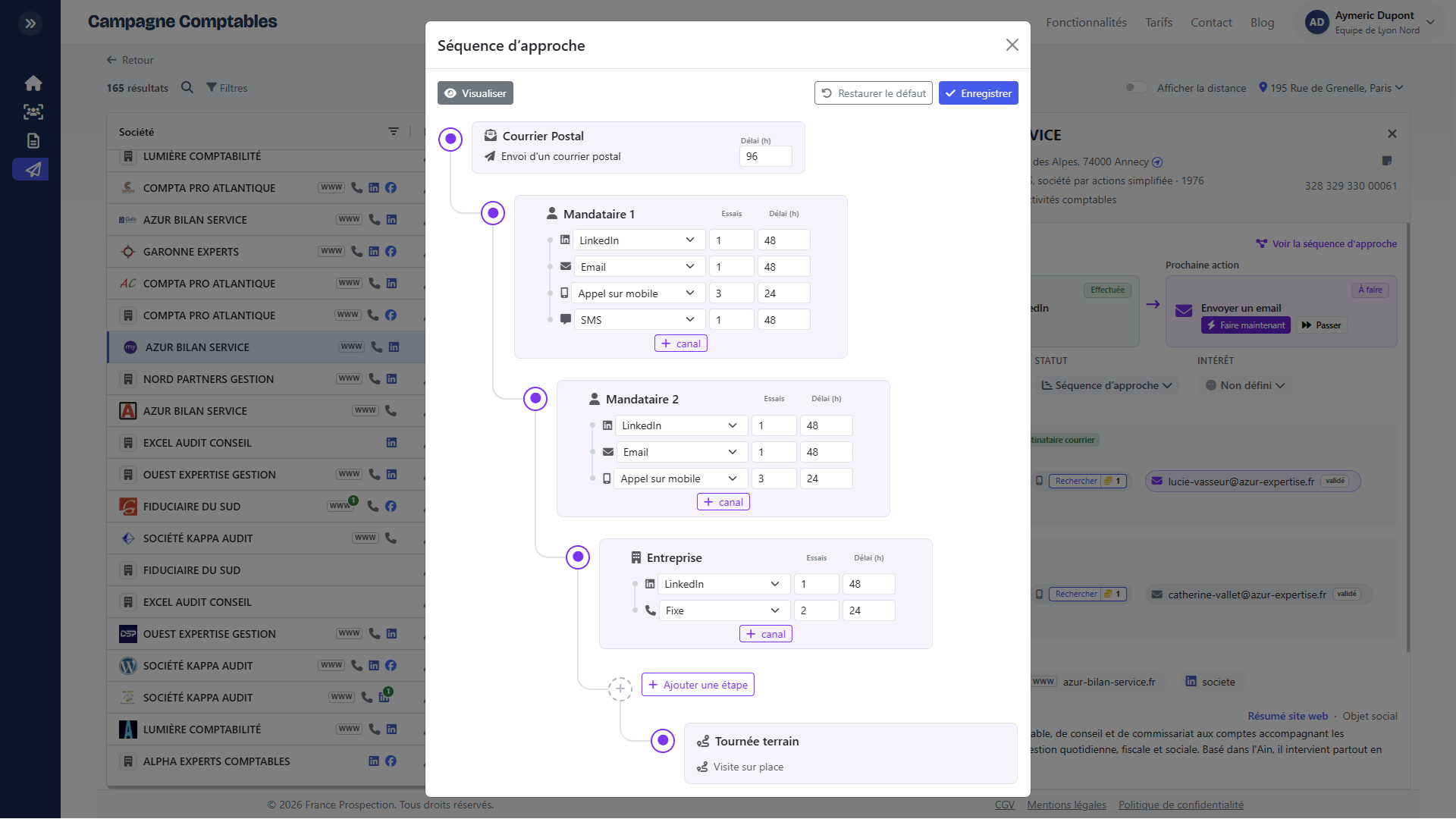Click the Société column filter icon
This screenshot has width=1456, height=819.
393,132
